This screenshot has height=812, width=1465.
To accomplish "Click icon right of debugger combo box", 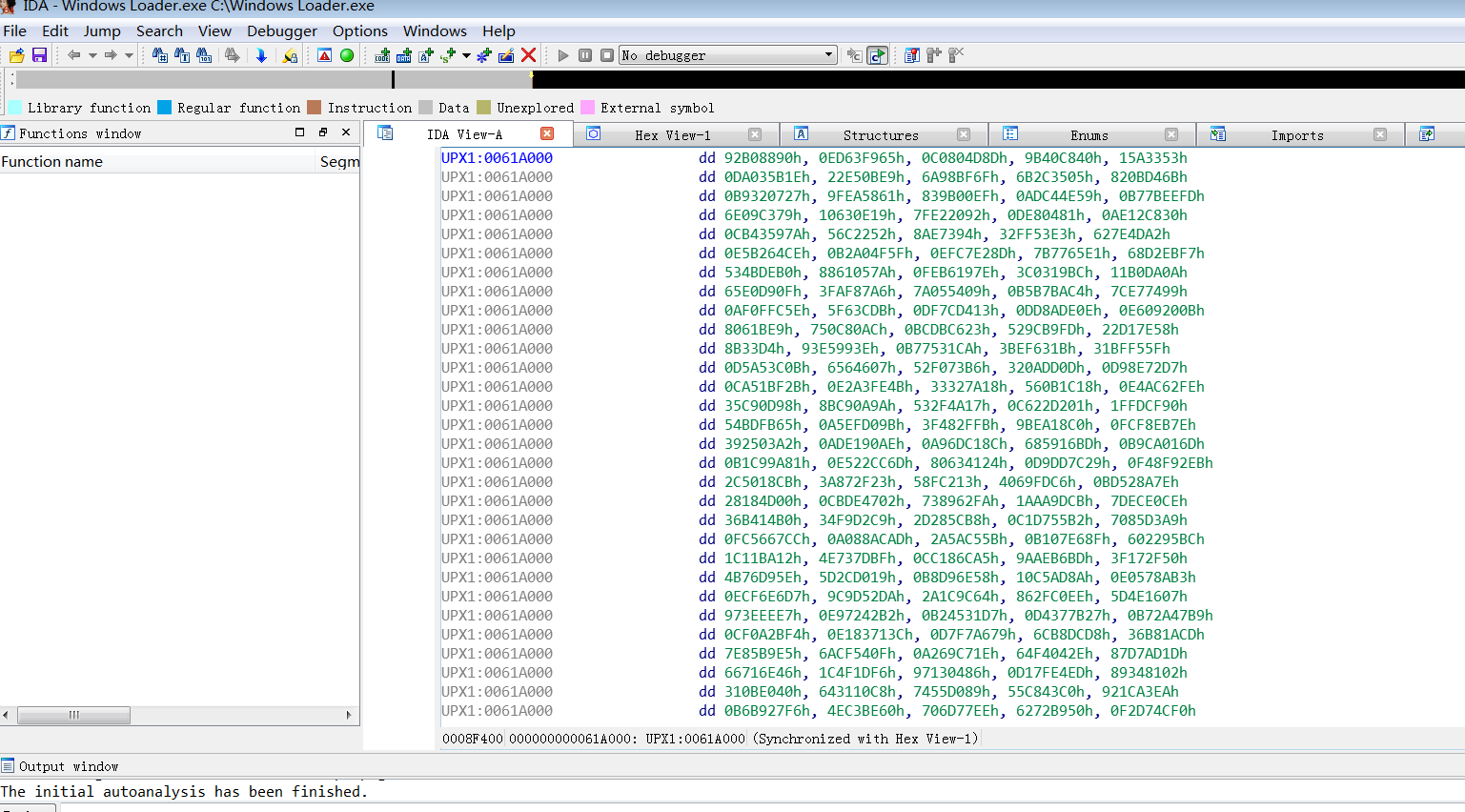I will tap(854, 55).
